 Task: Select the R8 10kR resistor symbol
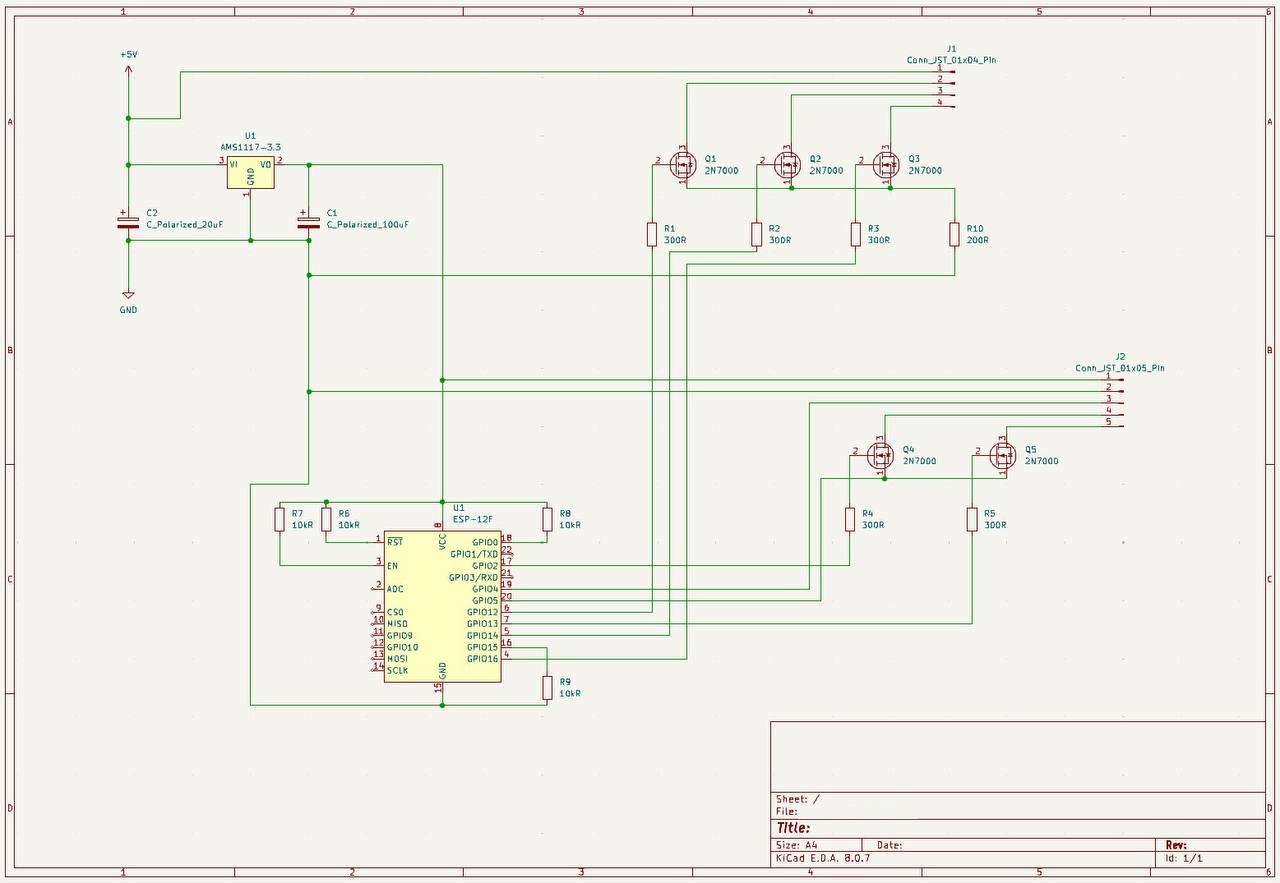point(547,519)
